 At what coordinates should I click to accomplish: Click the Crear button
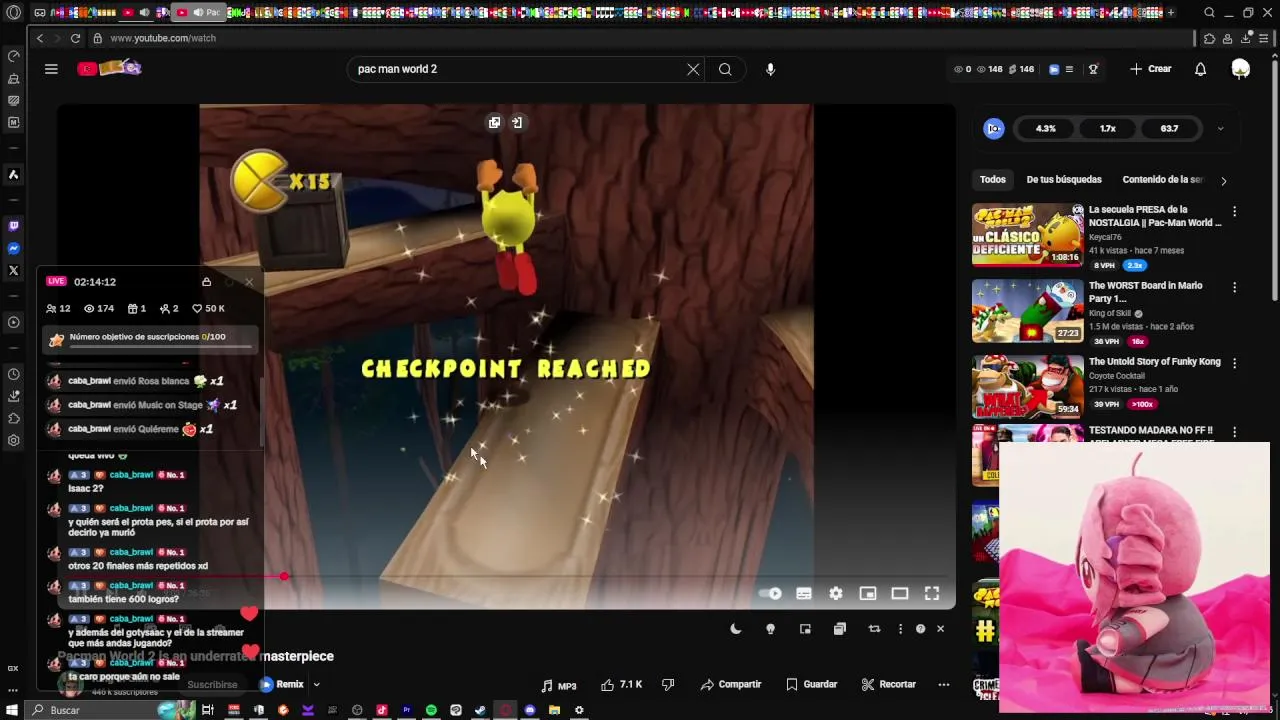(1150, 69)
